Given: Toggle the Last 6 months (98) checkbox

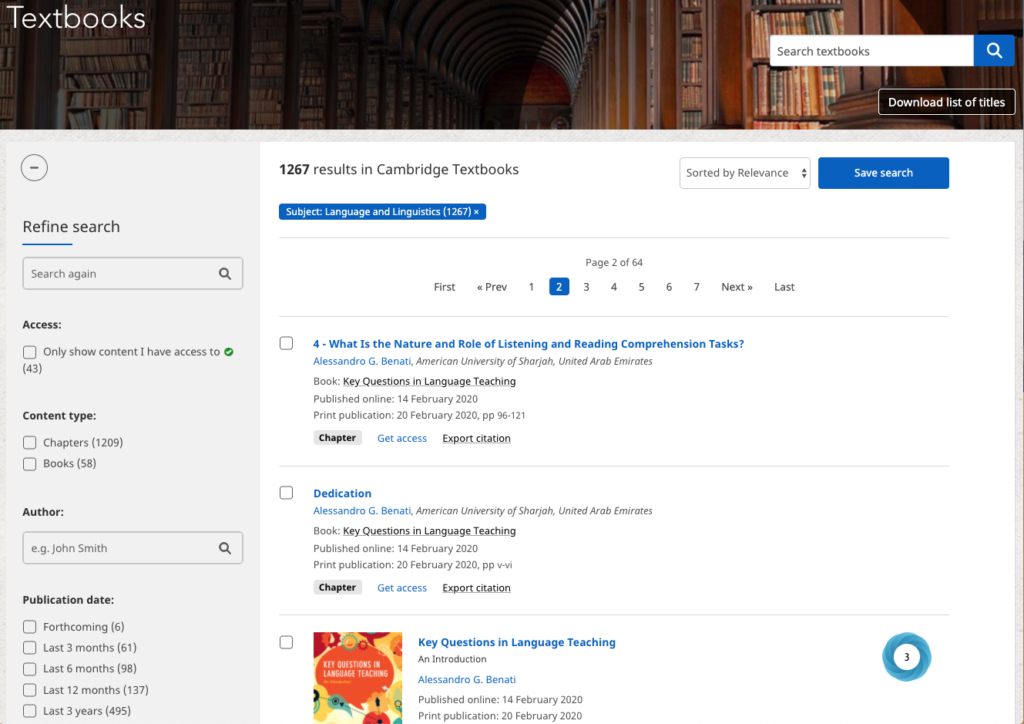Looking at the screenshot, I should coord(29,669).
